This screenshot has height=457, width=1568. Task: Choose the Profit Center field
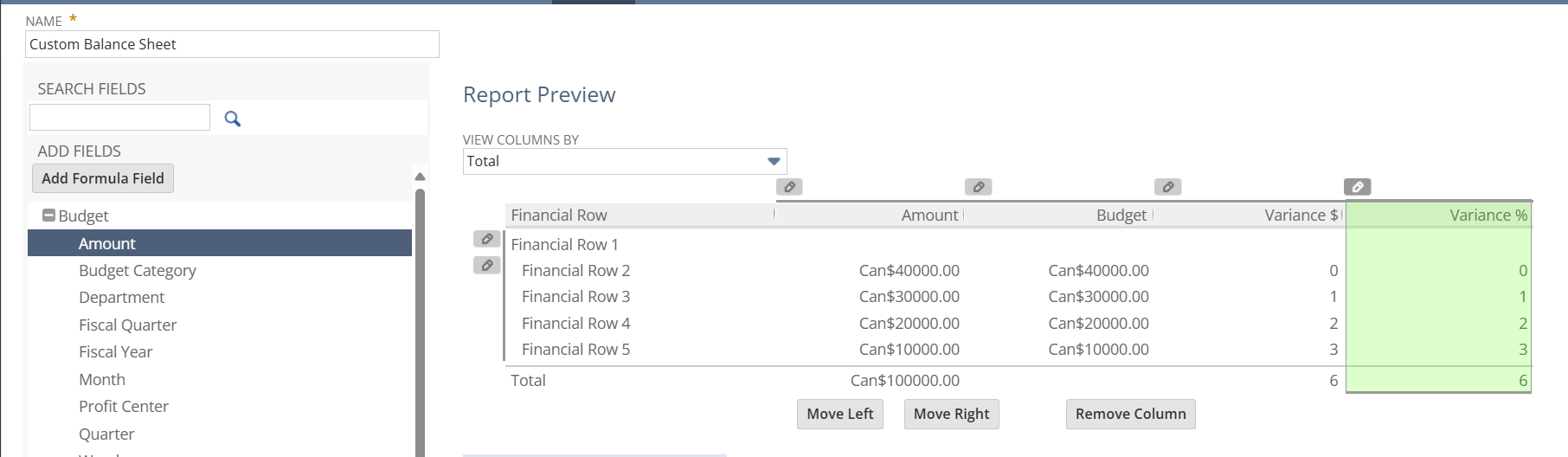(x=123, y=406)
